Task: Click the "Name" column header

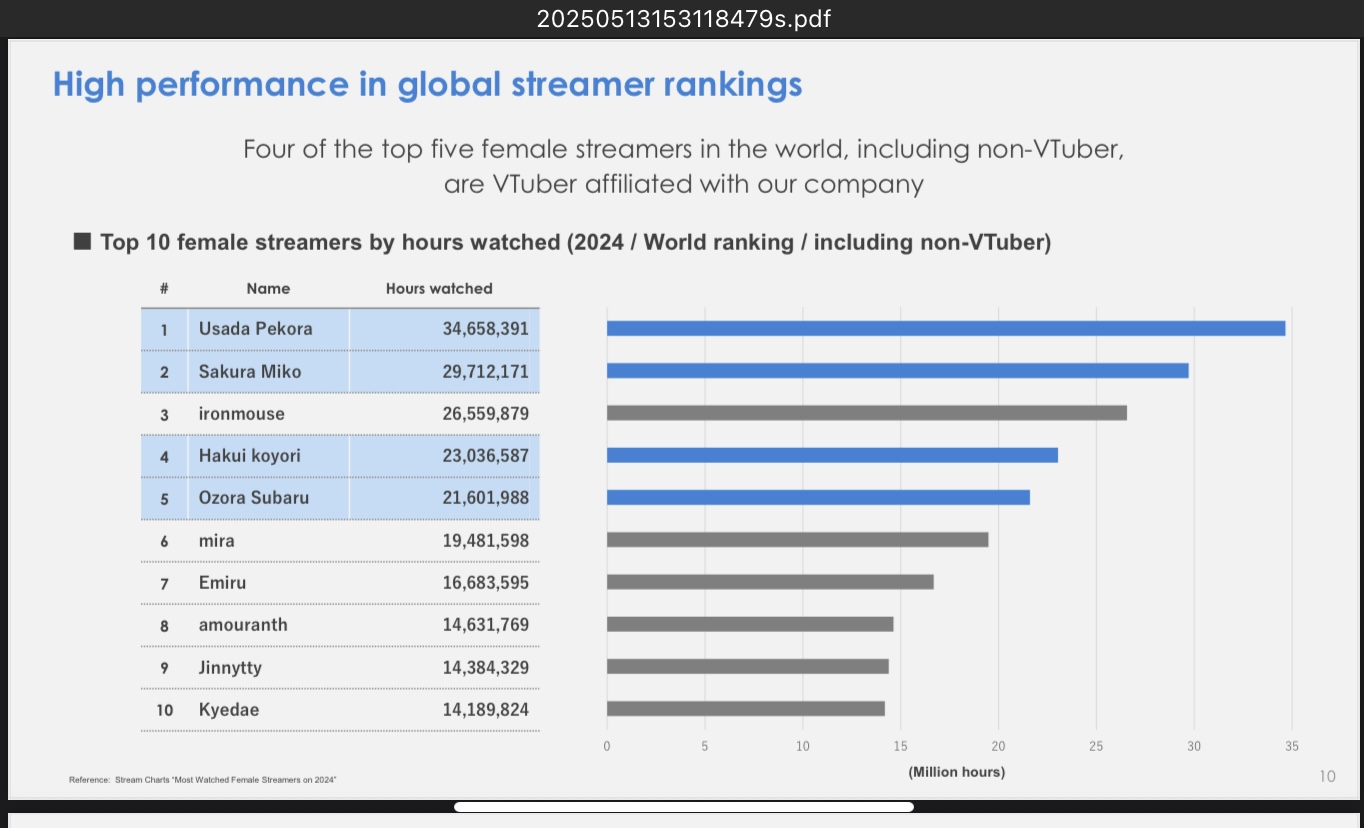Action: click(268, 288)
